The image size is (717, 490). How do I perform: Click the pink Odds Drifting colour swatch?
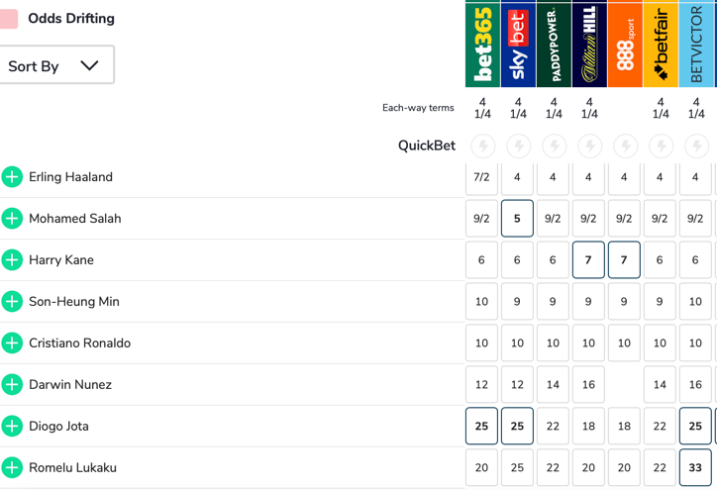[8, 18]
